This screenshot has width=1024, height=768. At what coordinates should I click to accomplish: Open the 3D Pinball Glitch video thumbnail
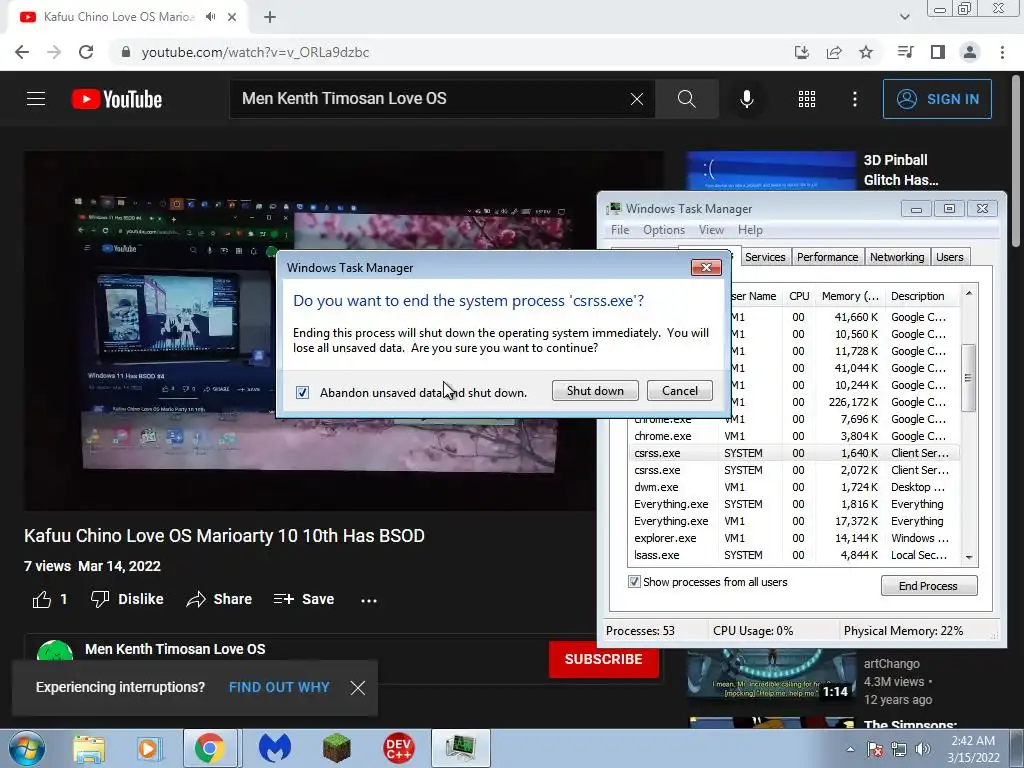[771, 170]
